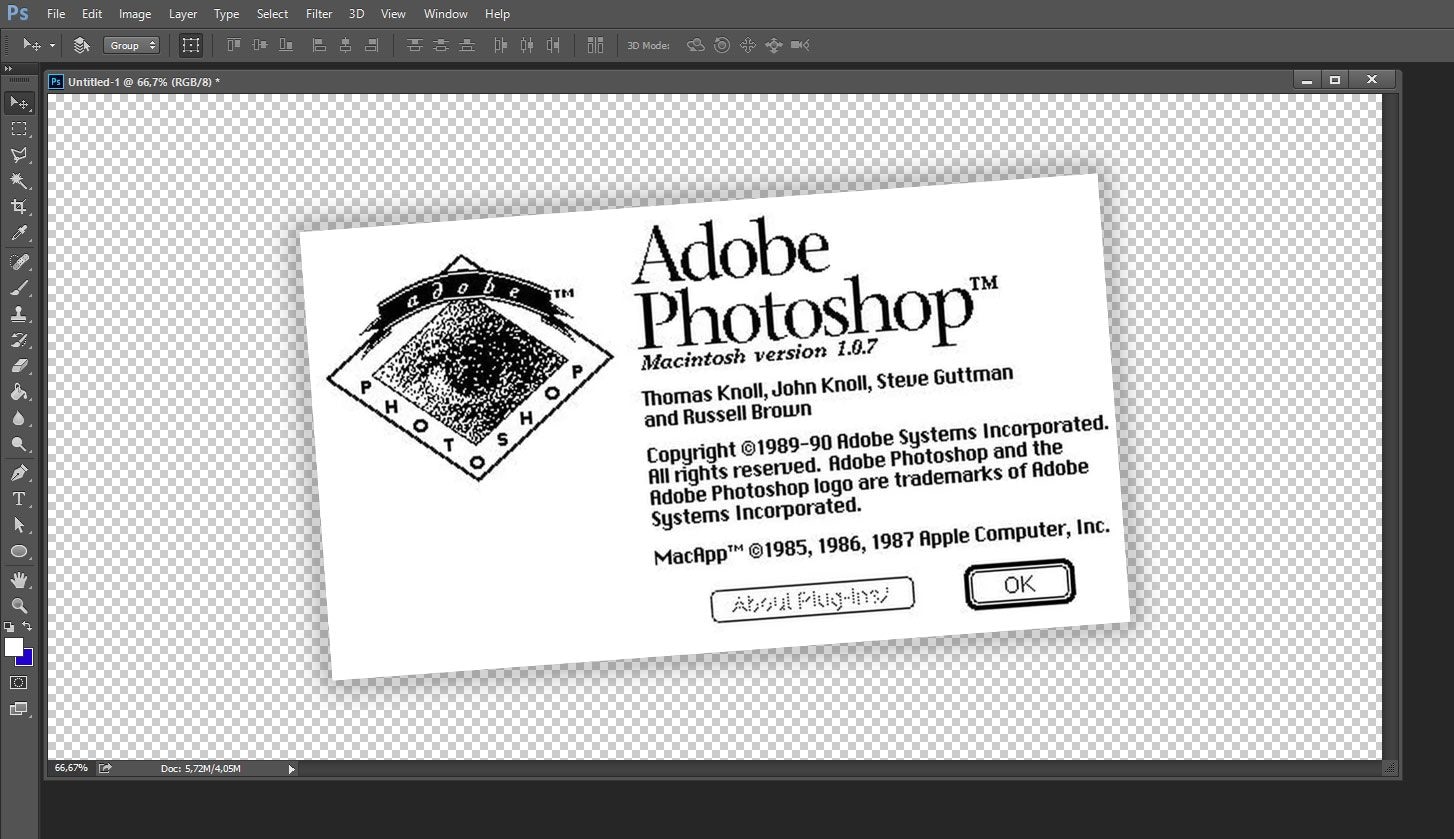Viewport: 1454px width, 839px height.
Task: Select the Magic Wand tool
Action: coord(19,181)
